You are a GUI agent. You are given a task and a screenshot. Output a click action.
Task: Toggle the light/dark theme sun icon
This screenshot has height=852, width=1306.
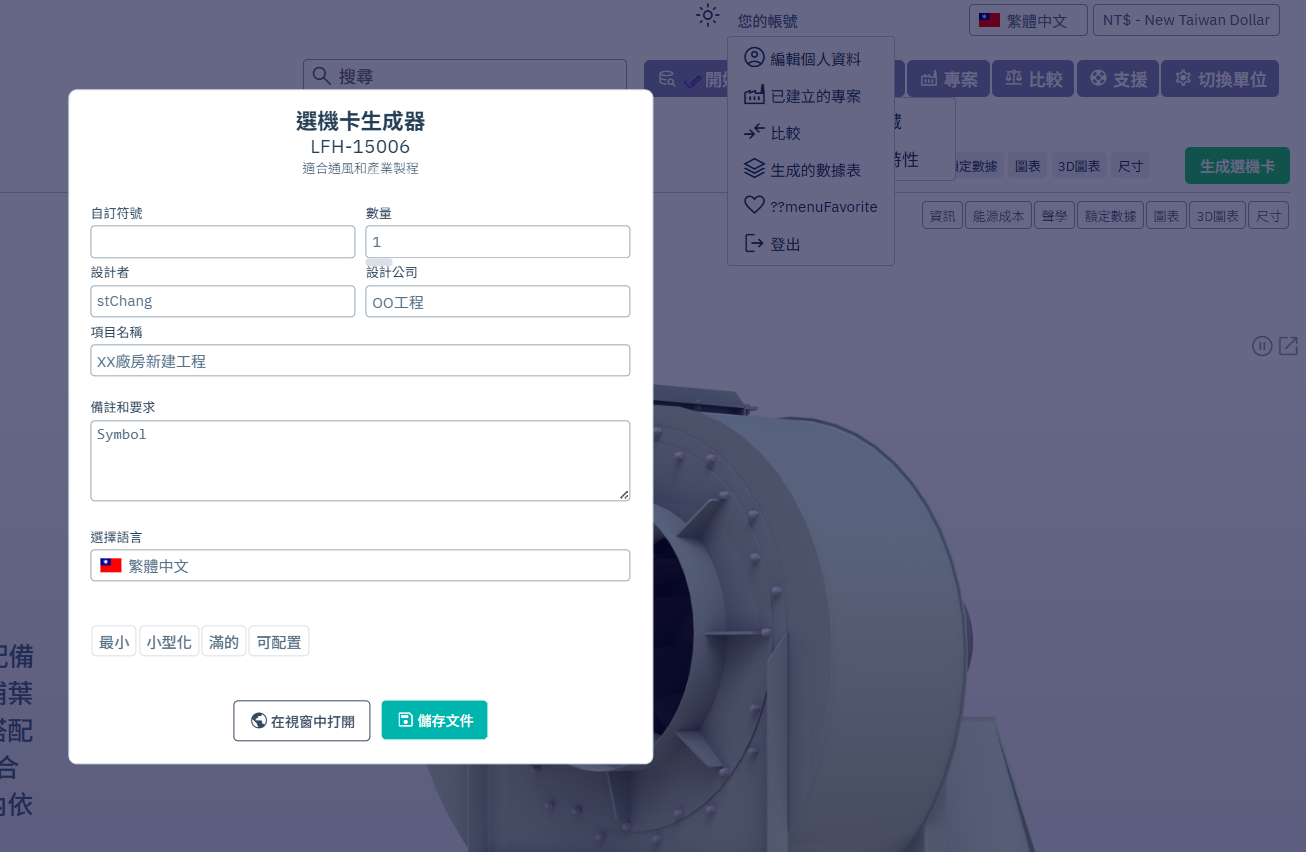coord(708,16)
